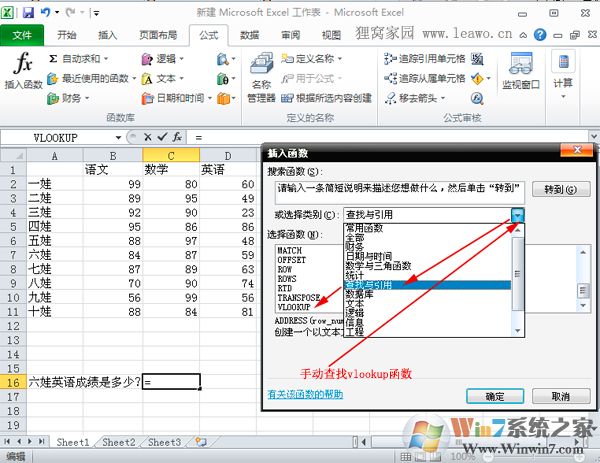Click Trace Dependents (追踪从属单元格)
Viewport: 600px width, 463px height.
pos(424,78)
